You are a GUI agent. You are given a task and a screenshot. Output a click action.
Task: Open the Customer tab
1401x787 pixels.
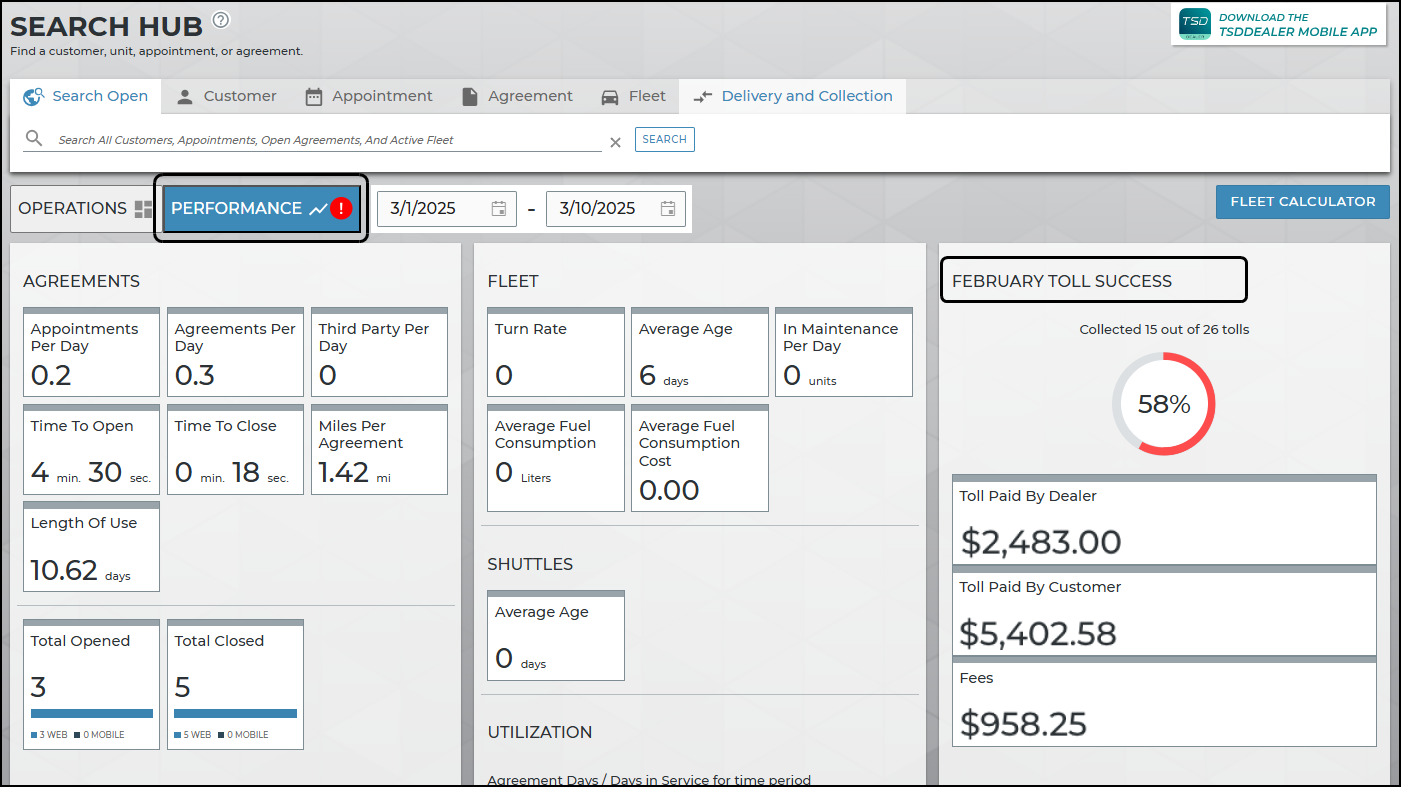pos(227,96)
